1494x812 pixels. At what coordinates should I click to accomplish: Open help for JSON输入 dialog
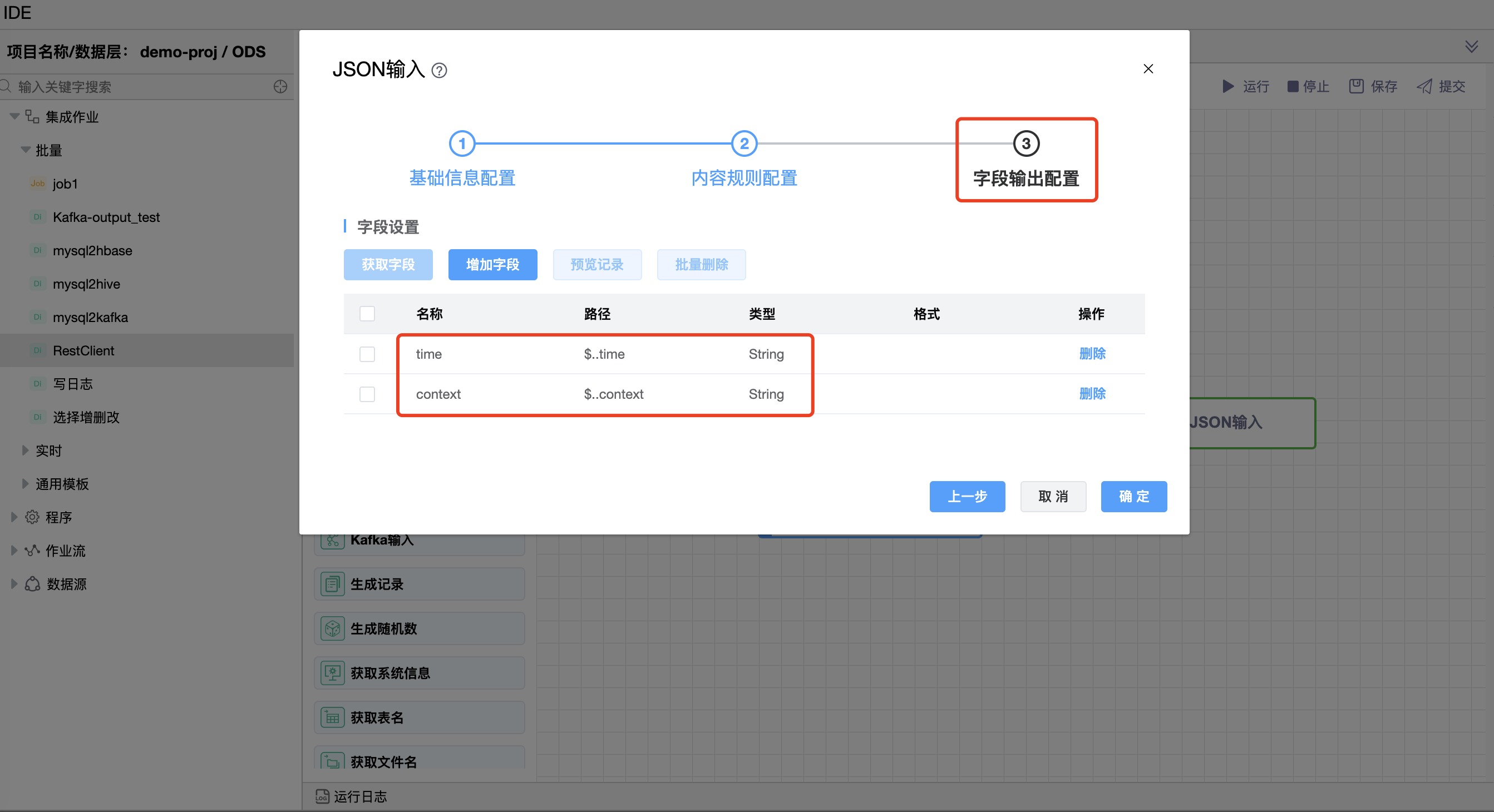439,70
